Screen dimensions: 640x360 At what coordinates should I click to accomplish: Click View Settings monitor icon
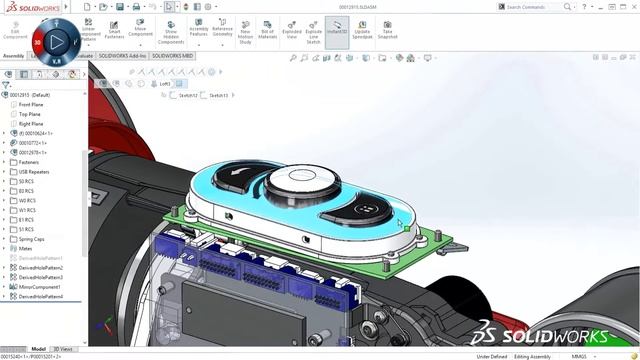(427, 58)
